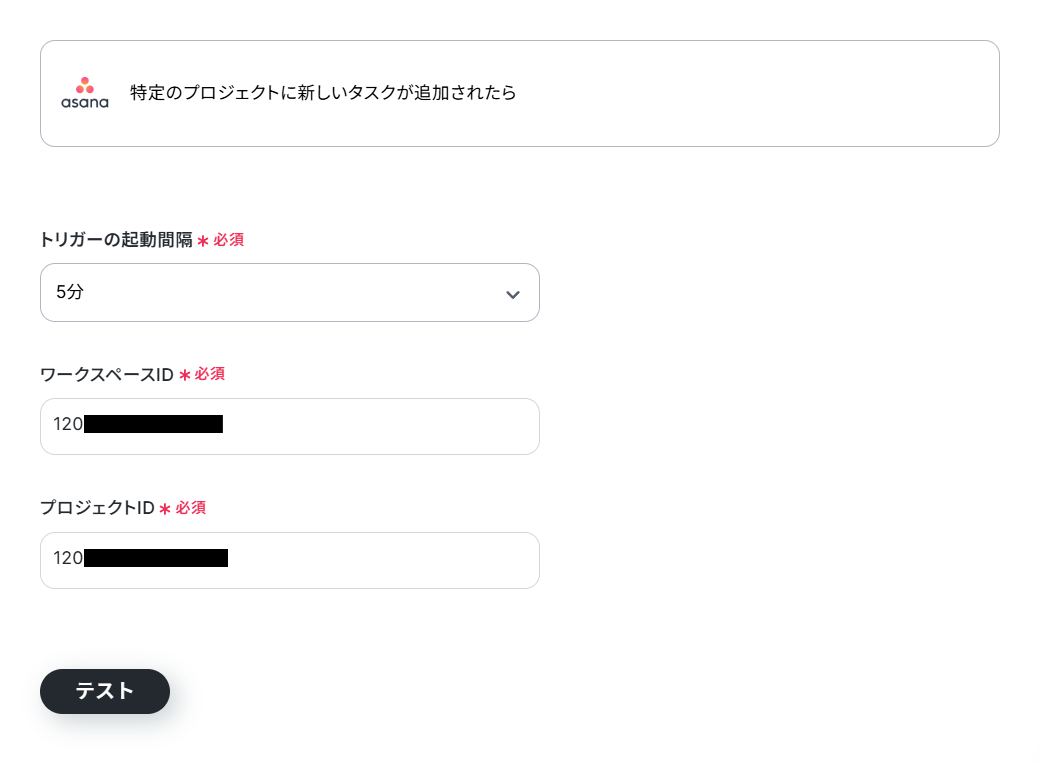Viewport: 1040px width, 762px height.
Task: Click the blacked-out portion of プロジェクトID value
Action: click(156, 558)
